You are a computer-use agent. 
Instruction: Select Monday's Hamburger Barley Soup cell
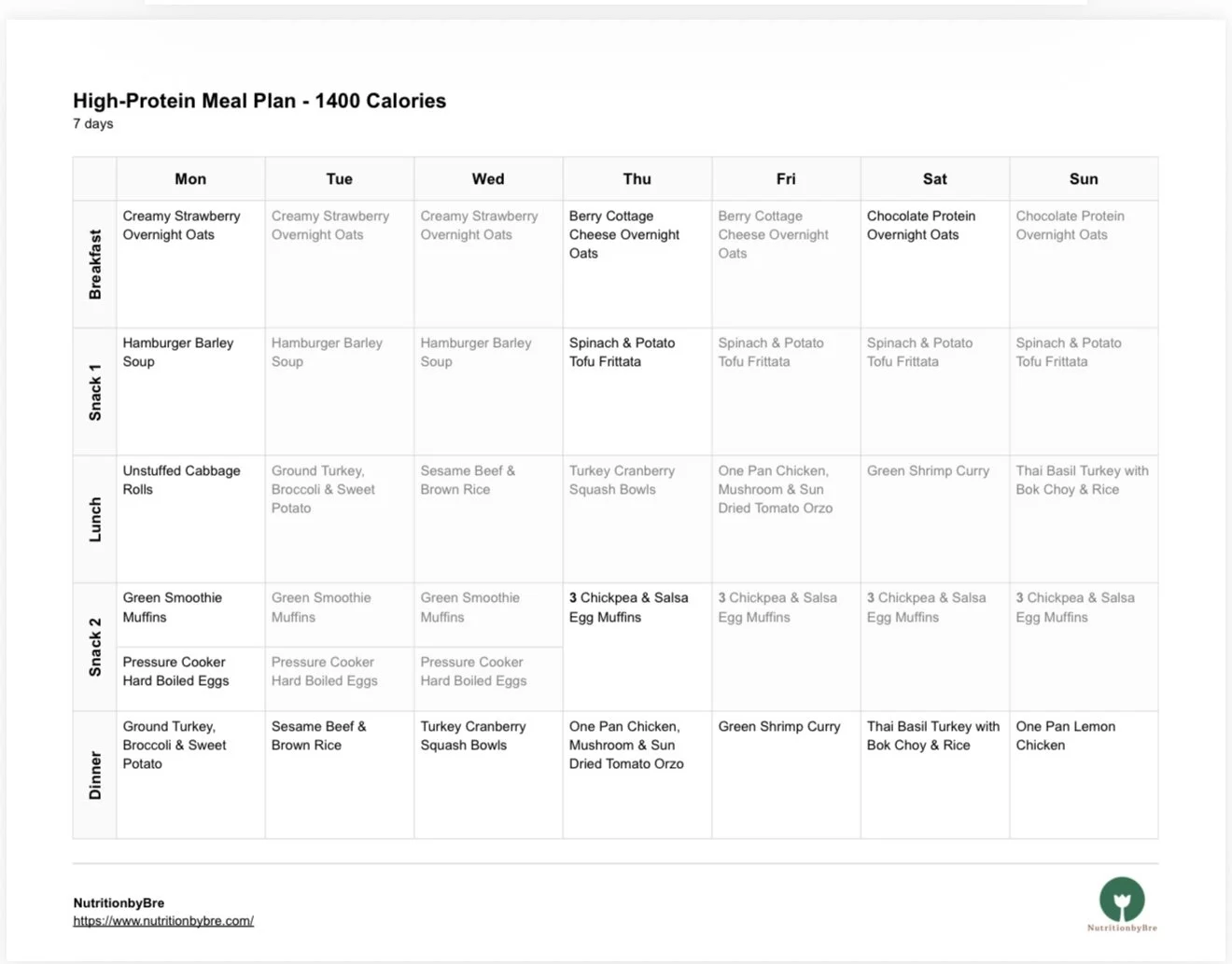click(x=178, y=352)
